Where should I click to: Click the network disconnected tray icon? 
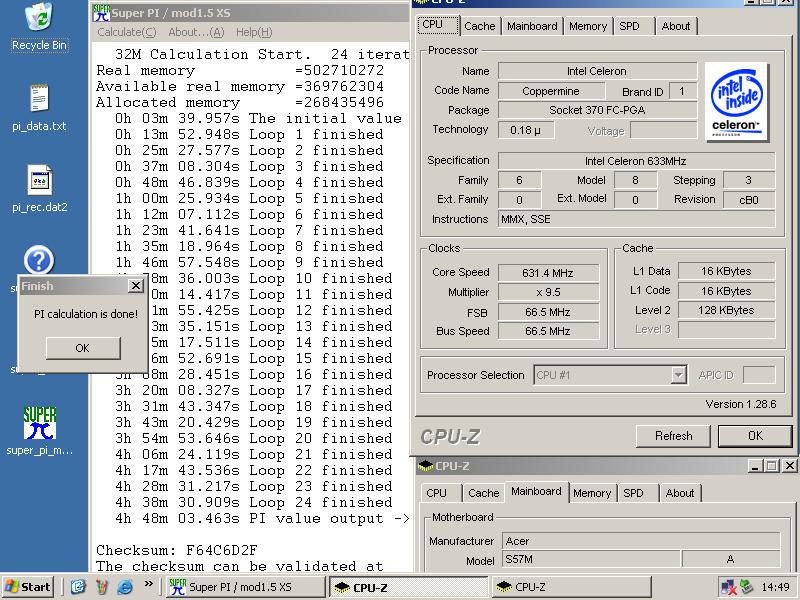click(x=728, y=587)
